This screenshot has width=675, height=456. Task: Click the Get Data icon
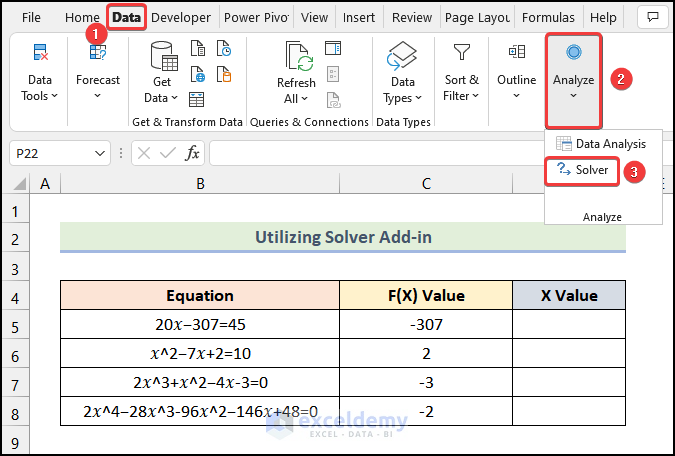[161, 70]
